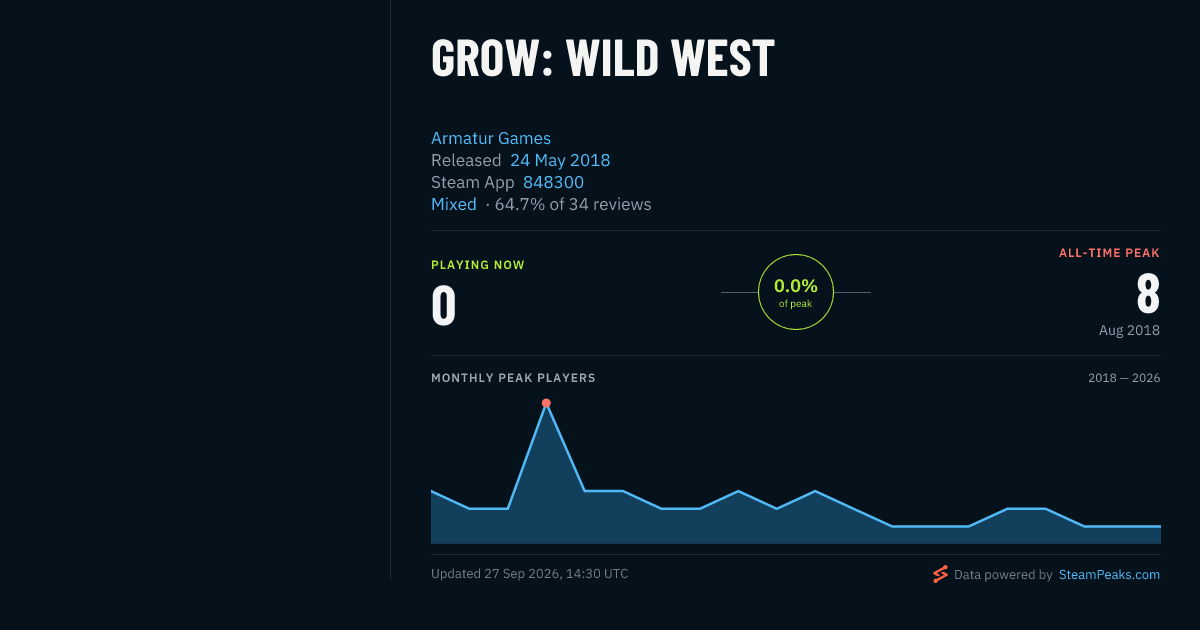Click the 24 May 2018 release date
This screenshot has width=1200, height=630.
560,160
